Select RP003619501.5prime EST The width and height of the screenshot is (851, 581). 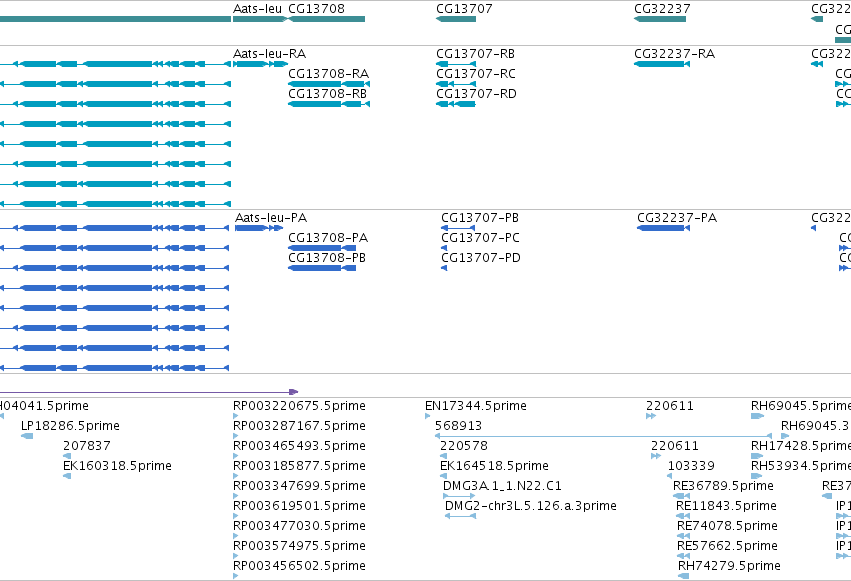(x=299, y=506)
